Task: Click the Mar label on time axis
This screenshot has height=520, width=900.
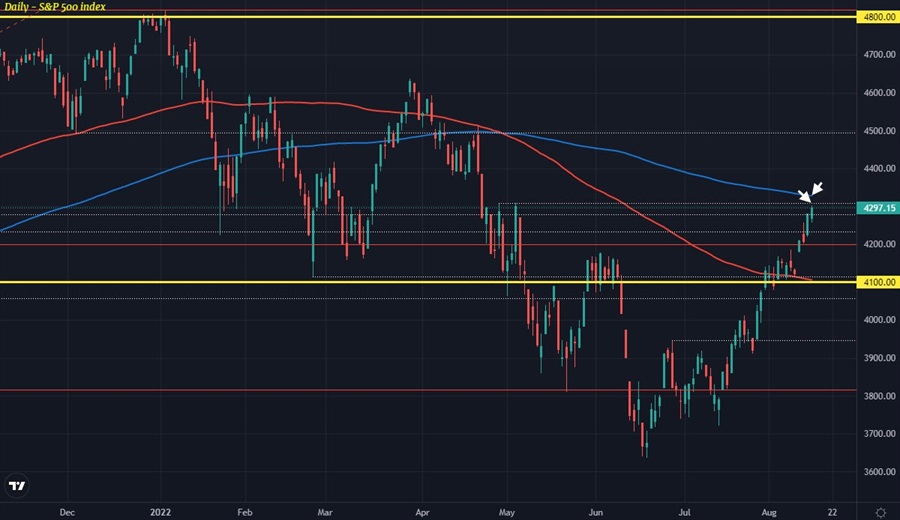Action: (x=325, y=512)
